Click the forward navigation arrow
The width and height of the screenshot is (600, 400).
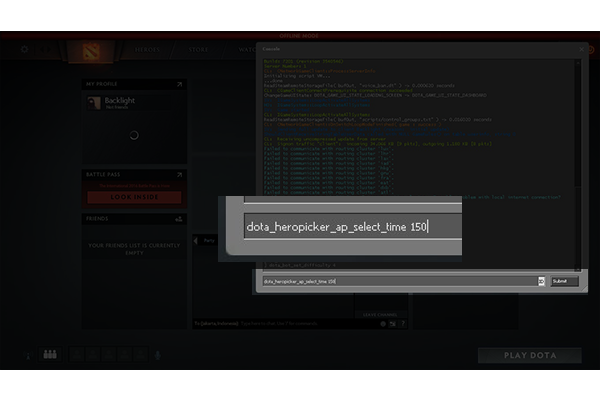coord(49,49)
